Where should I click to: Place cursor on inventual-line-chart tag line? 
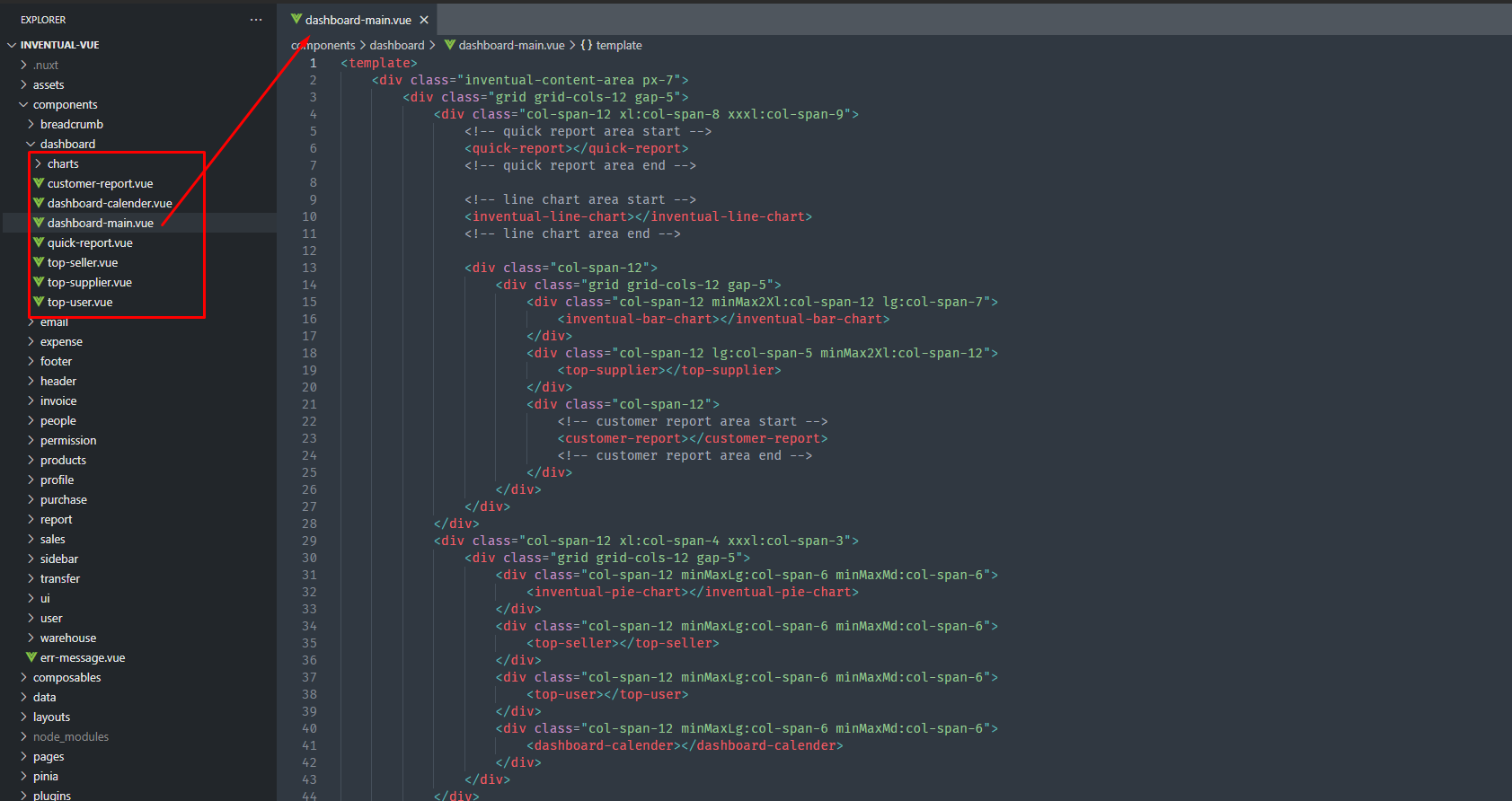click(638, 216)
